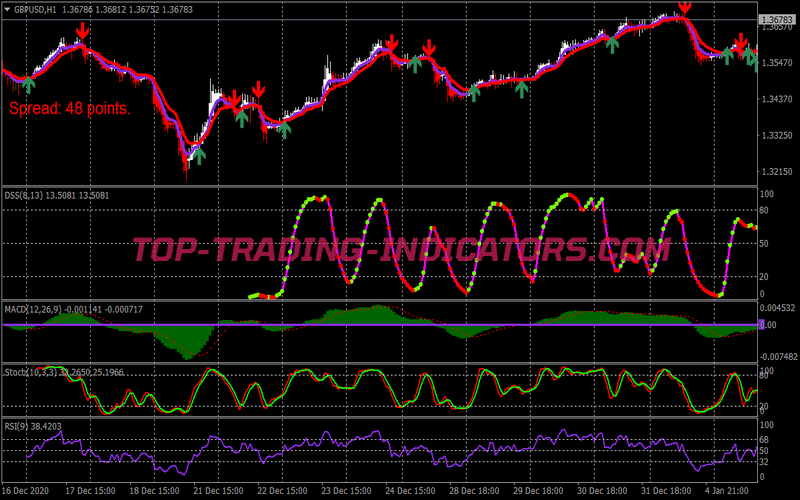Screen dimensions: 800x500
Task: Click the purple MACD zero-level marker
Action: tap(761, 324)
